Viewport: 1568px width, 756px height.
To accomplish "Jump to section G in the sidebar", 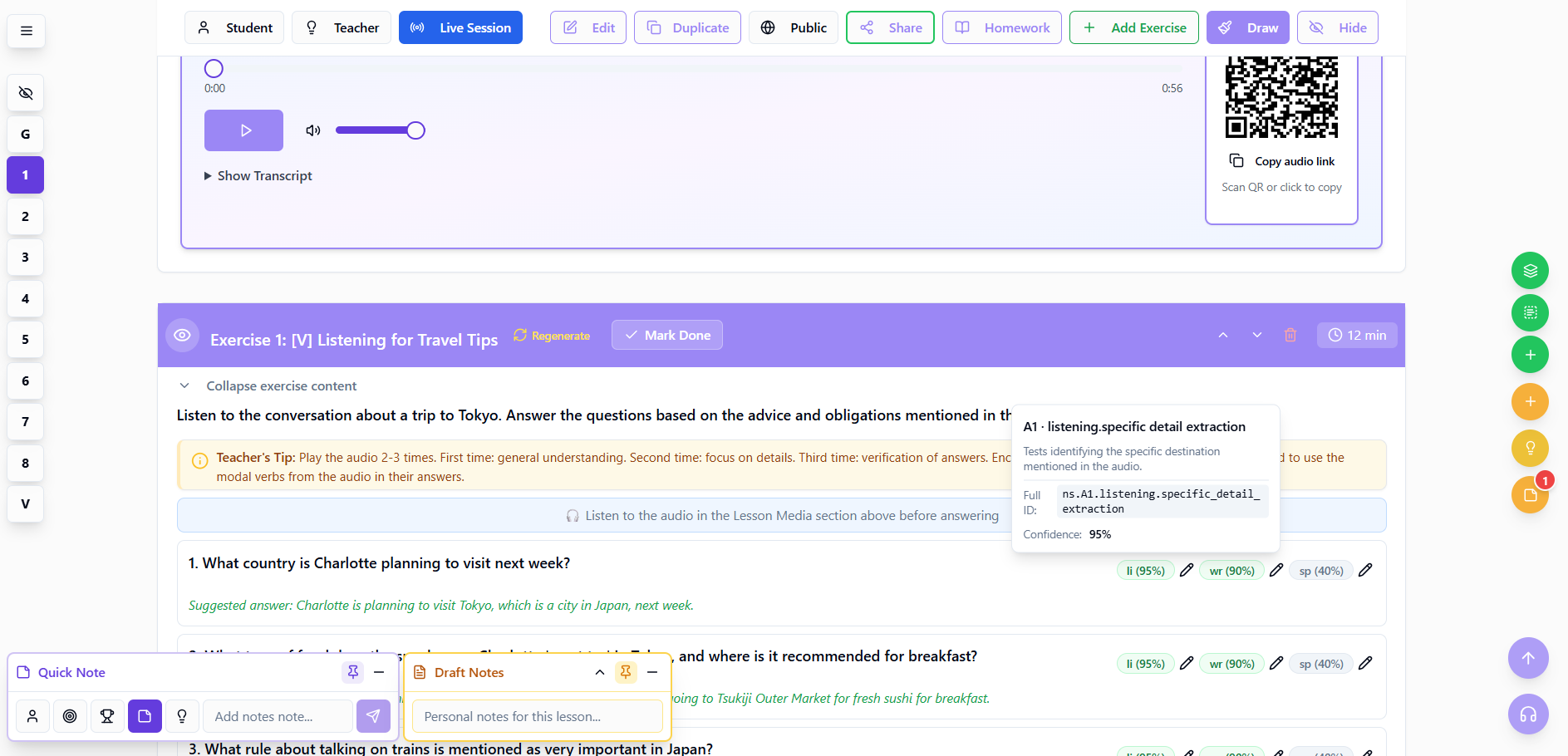I will (x=26, y=134).
